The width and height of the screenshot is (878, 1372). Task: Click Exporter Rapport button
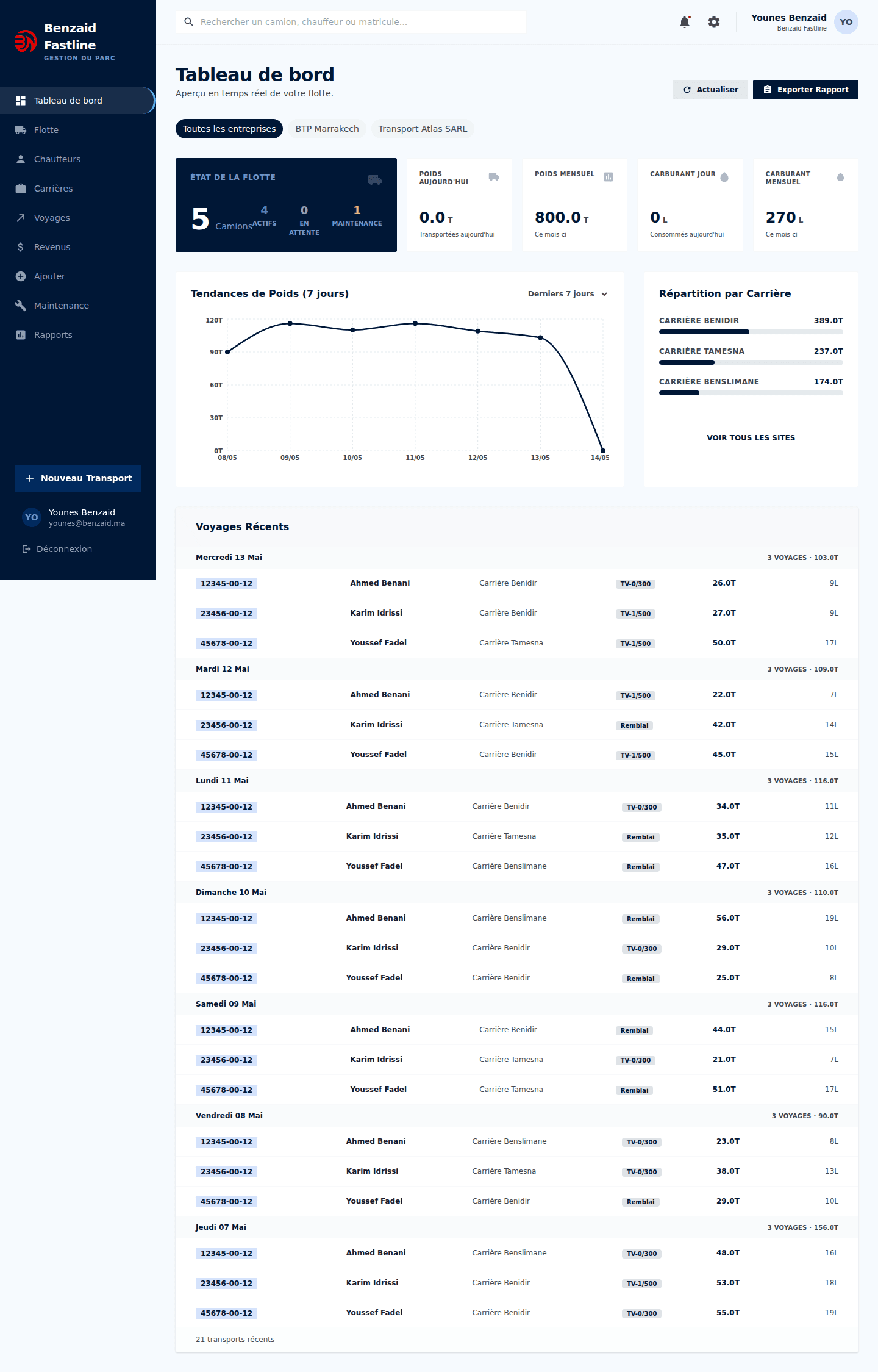click(x=805, y=90)
